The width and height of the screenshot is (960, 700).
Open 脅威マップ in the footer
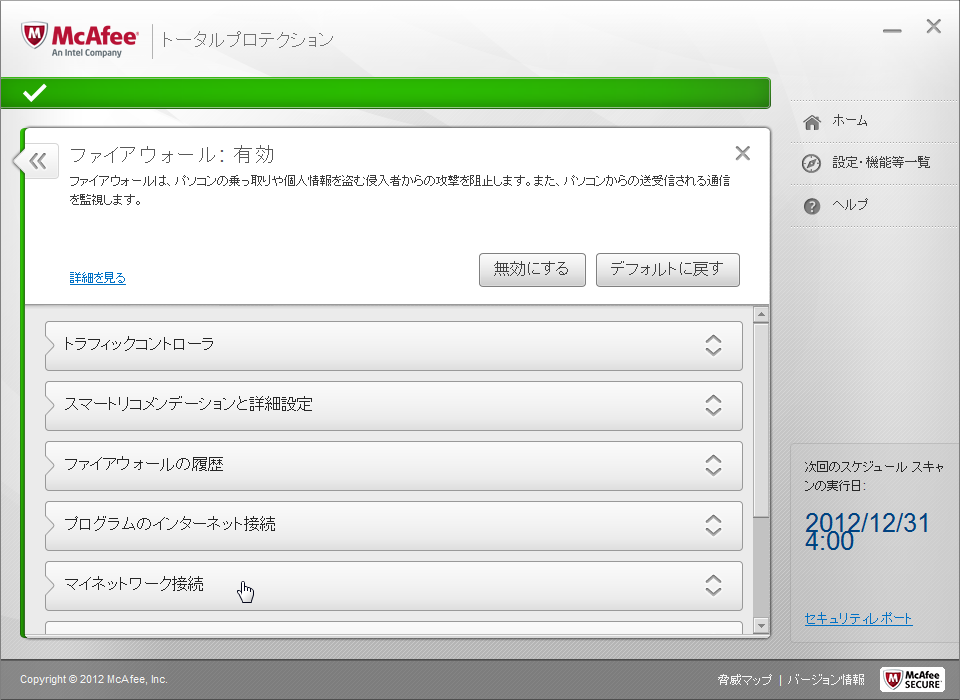744,680
